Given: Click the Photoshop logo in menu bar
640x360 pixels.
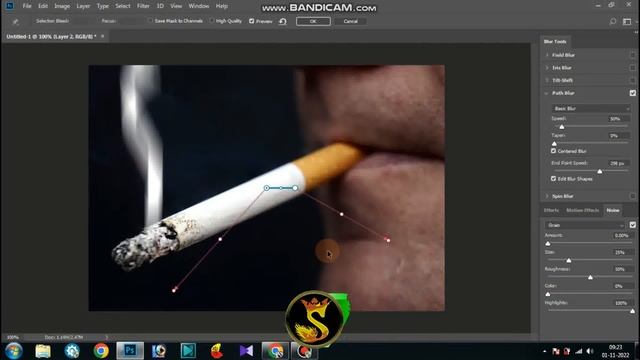Looking at the screenshot, I should coord(9,6).
